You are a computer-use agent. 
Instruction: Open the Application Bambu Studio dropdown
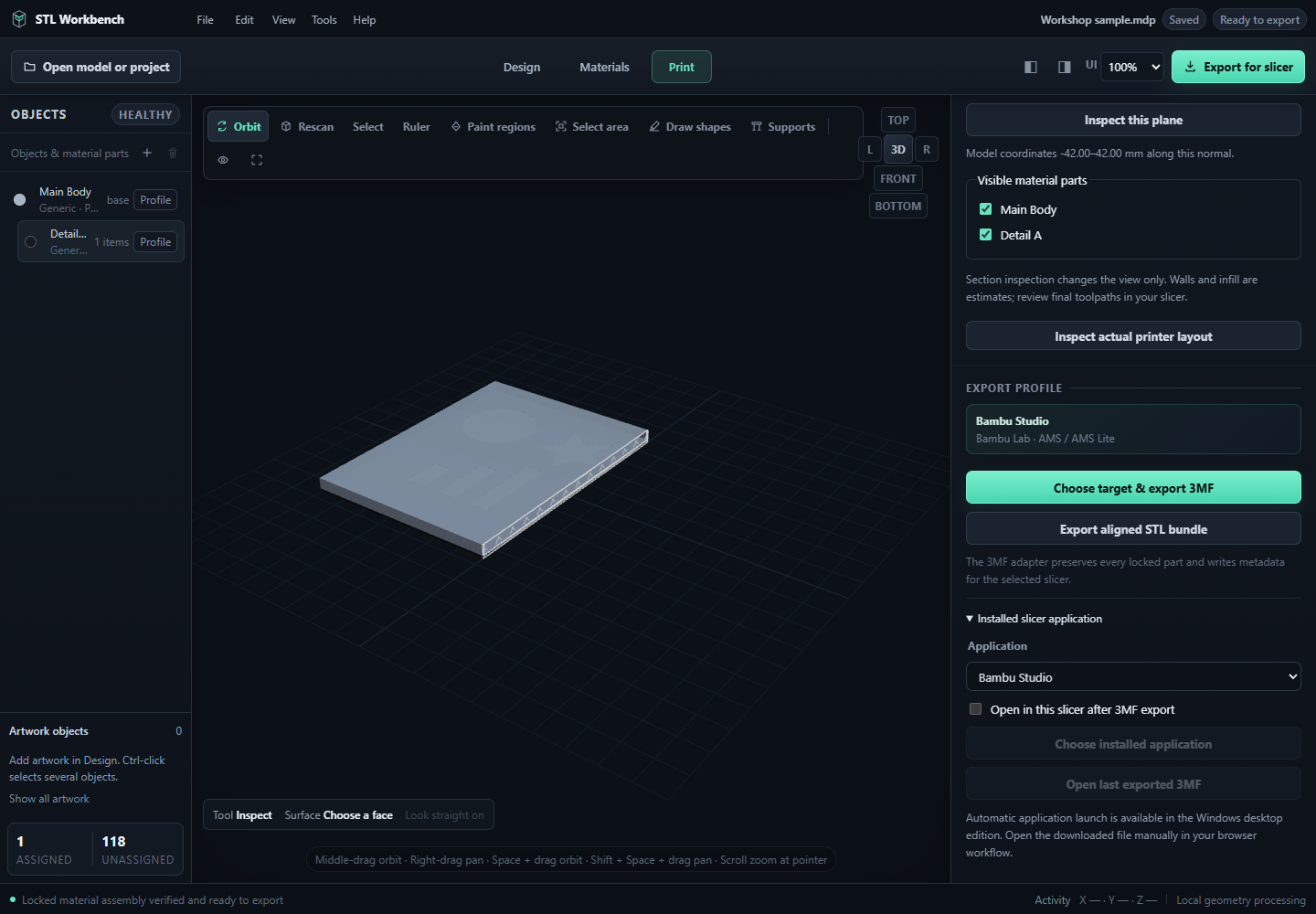1133,677
